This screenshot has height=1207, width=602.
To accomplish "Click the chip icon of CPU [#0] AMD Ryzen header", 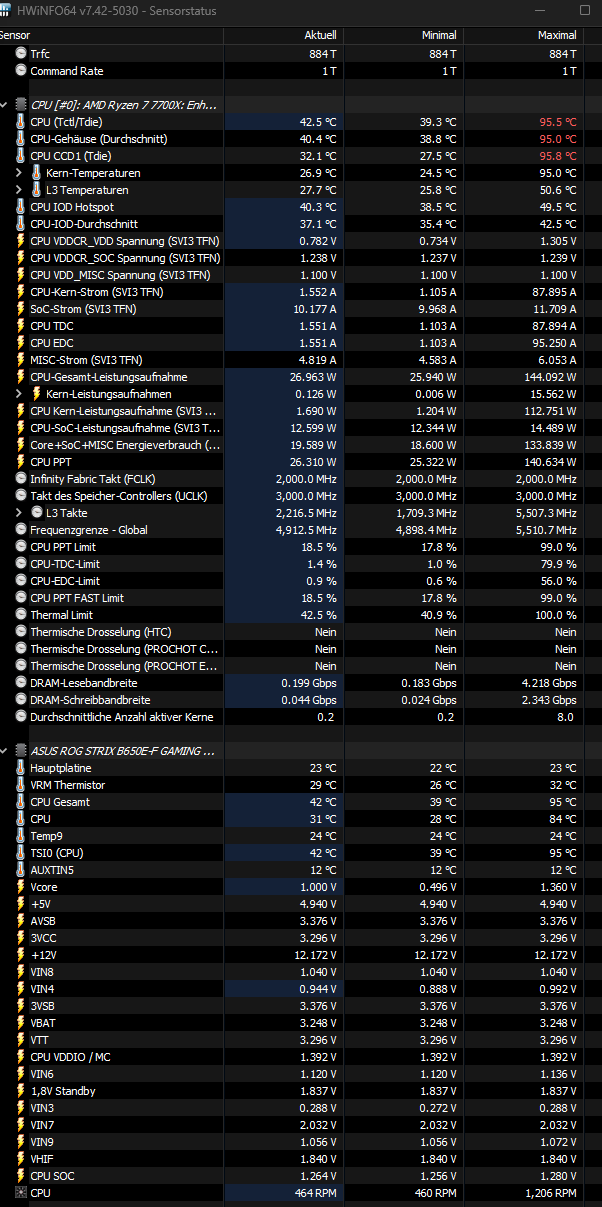I will click(x=21, y=105).
